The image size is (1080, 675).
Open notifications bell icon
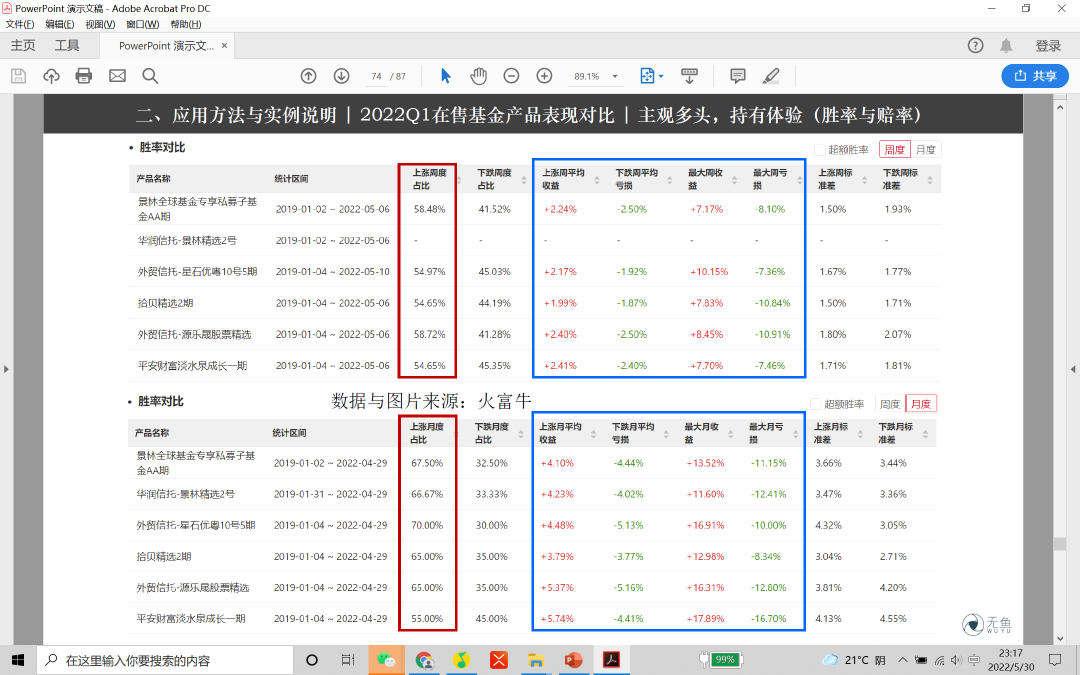click(1006, 45)
